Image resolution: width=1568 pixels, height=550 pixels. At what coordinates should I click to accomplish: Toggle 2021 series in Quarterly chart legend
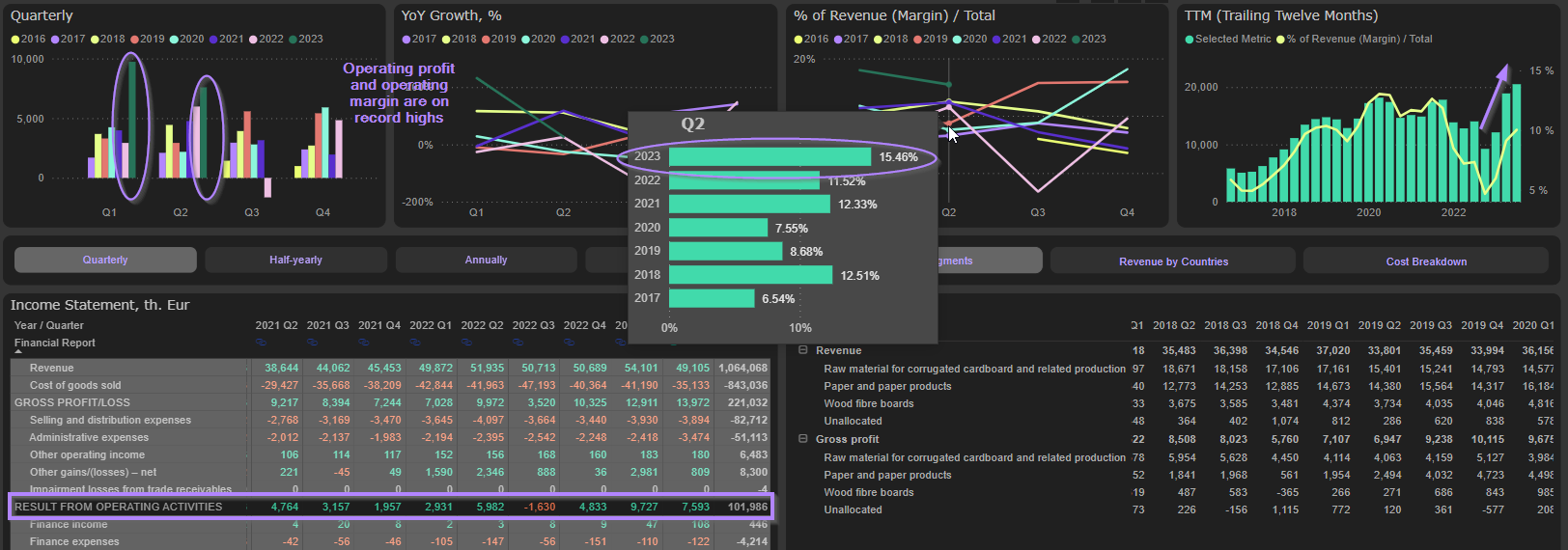coord(213,40)
